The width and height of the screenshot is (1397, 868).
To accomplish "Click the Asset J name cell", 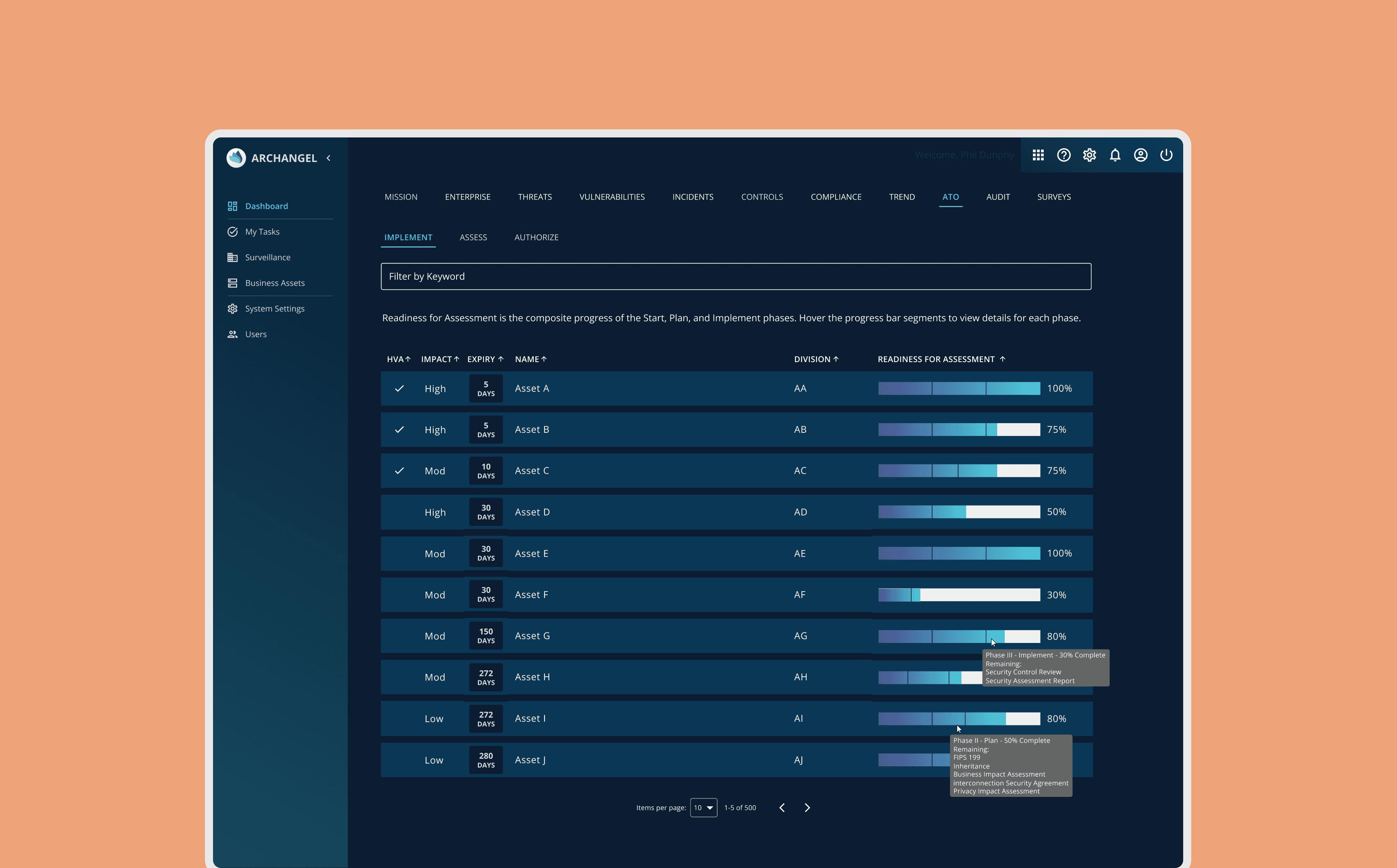I will click(x=530, y=760).
